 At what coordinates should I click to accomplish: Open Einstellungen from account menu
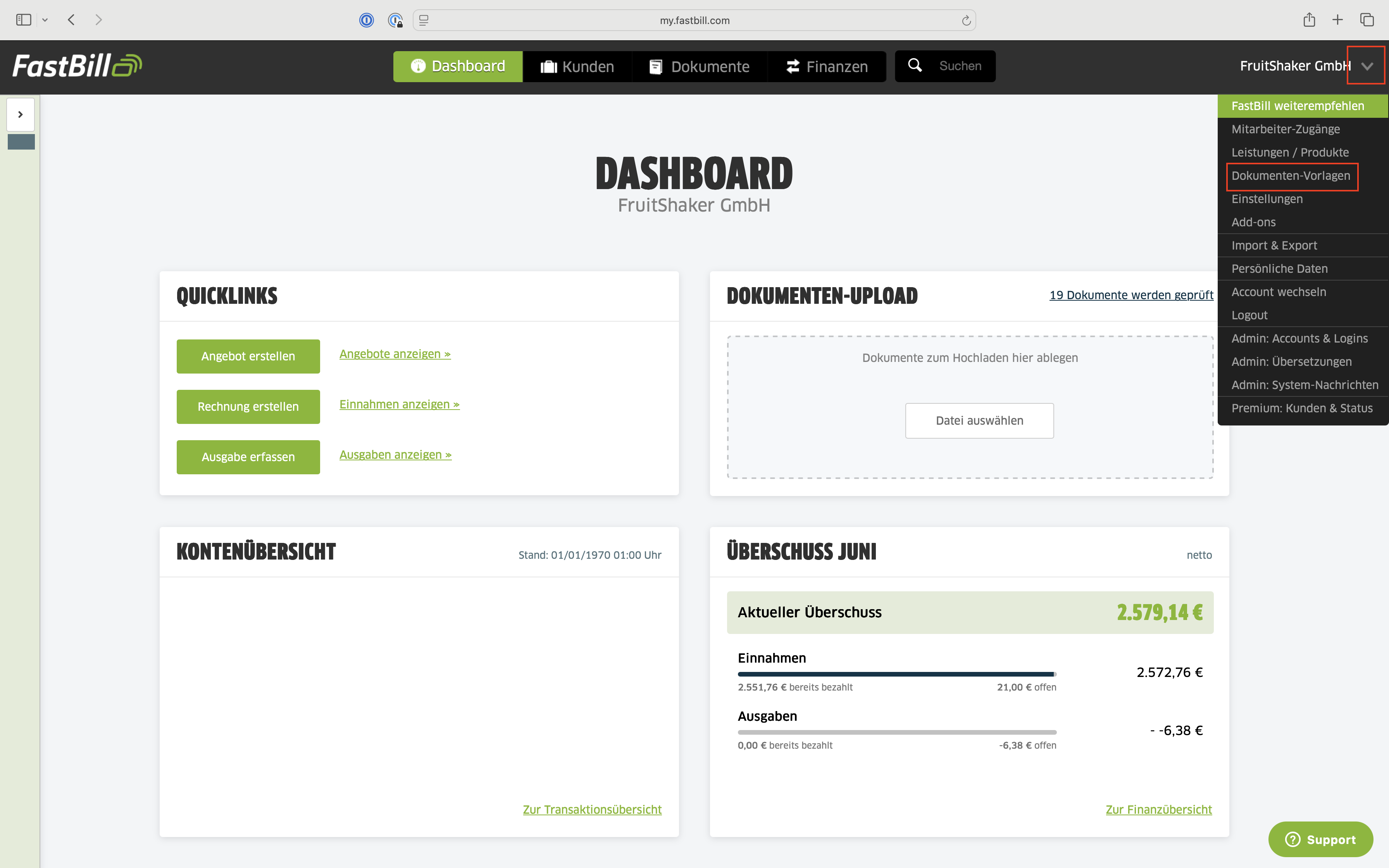[1303, 199]
